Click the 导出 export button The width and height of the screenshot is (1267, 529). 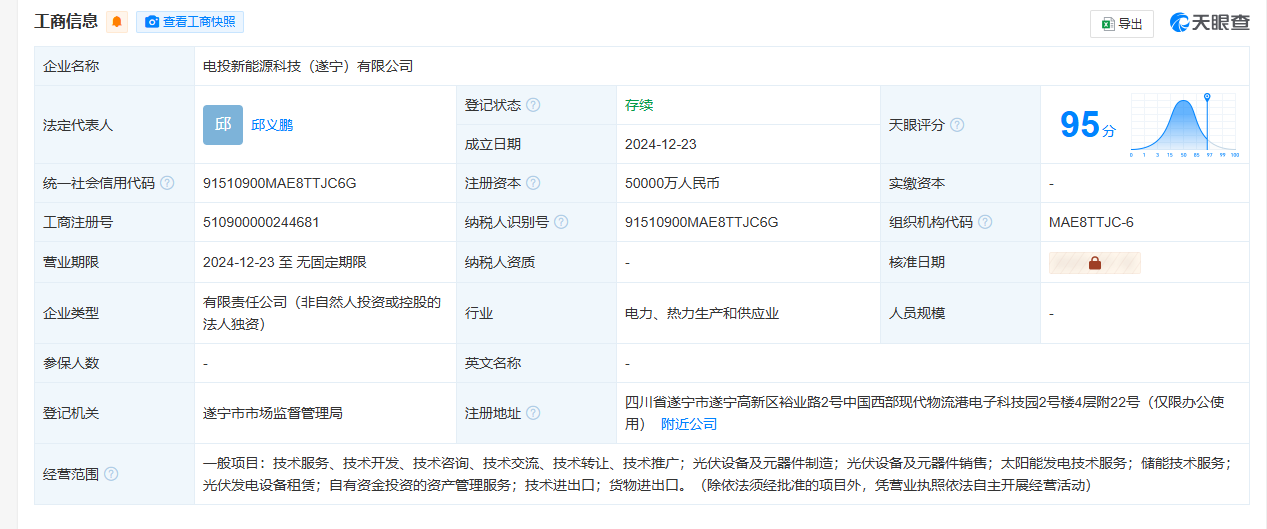pos(1121,24)
